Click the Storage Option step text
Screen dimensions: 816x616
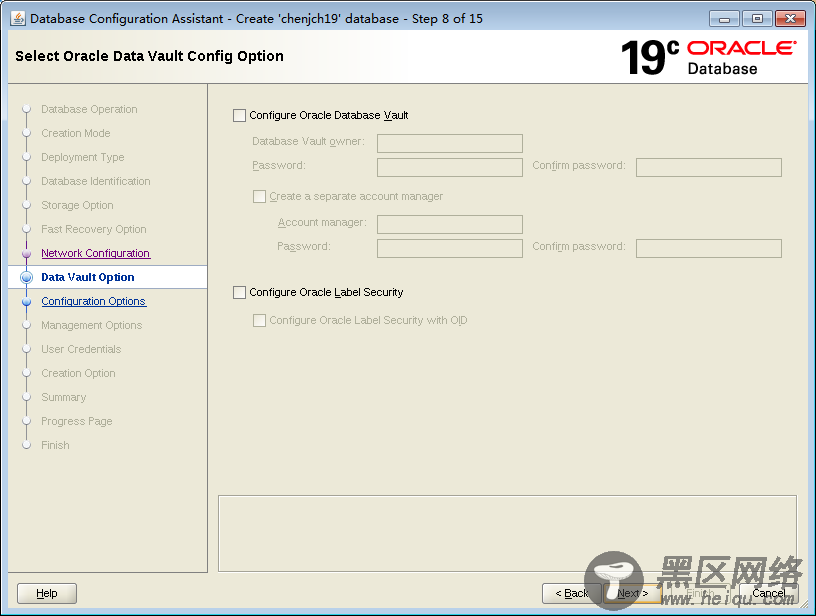[x=78, y=205]
